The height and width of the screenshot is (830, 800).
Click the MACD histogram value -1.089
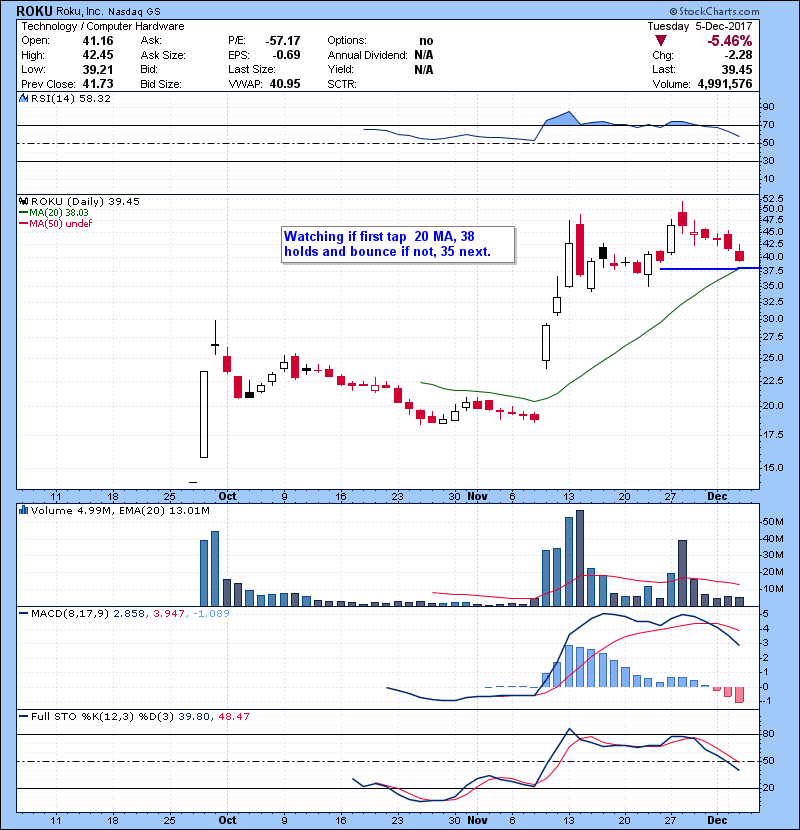[211, 614]
